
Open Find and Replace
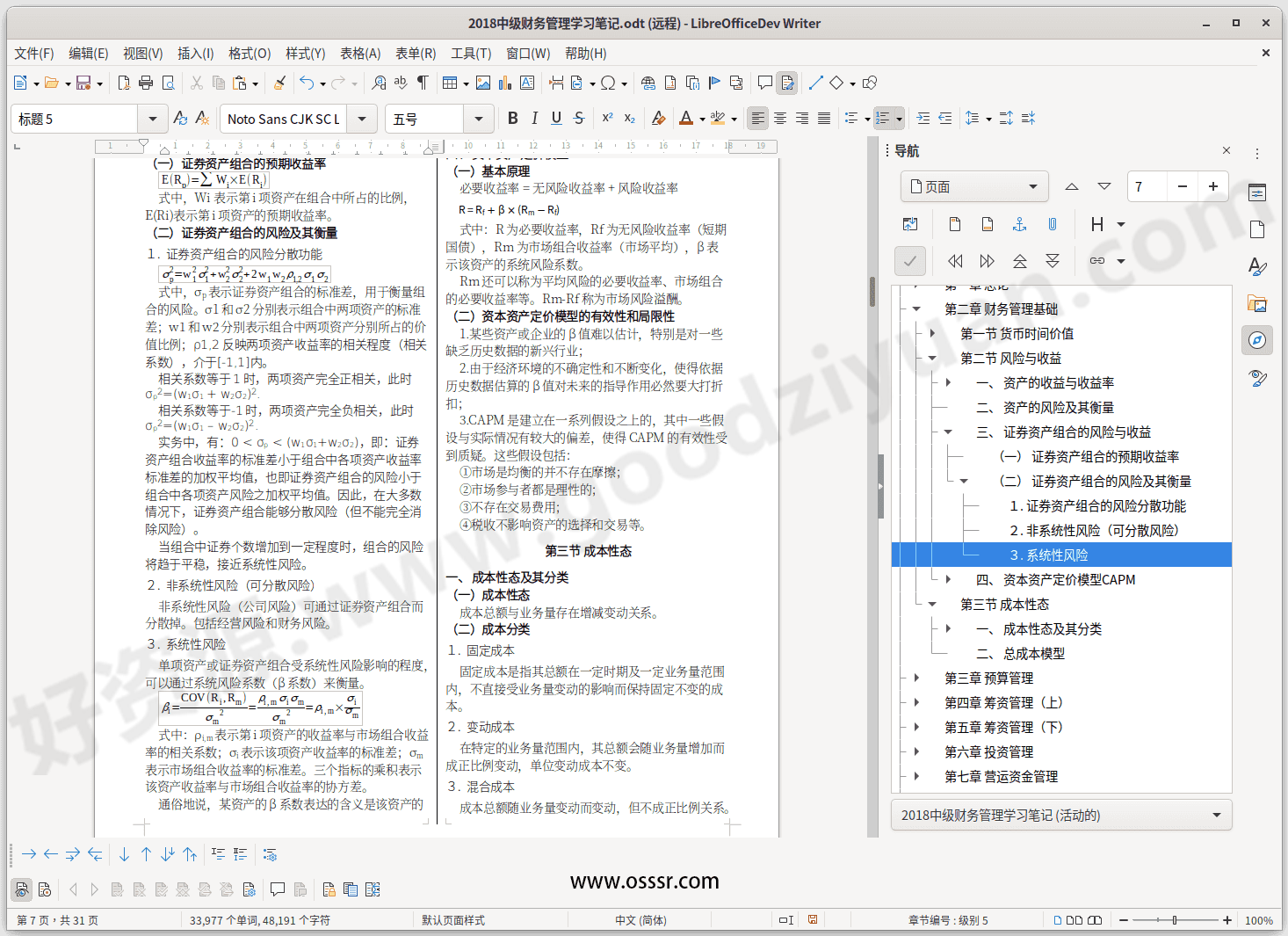pyautogui.click(x=379, y=83)
